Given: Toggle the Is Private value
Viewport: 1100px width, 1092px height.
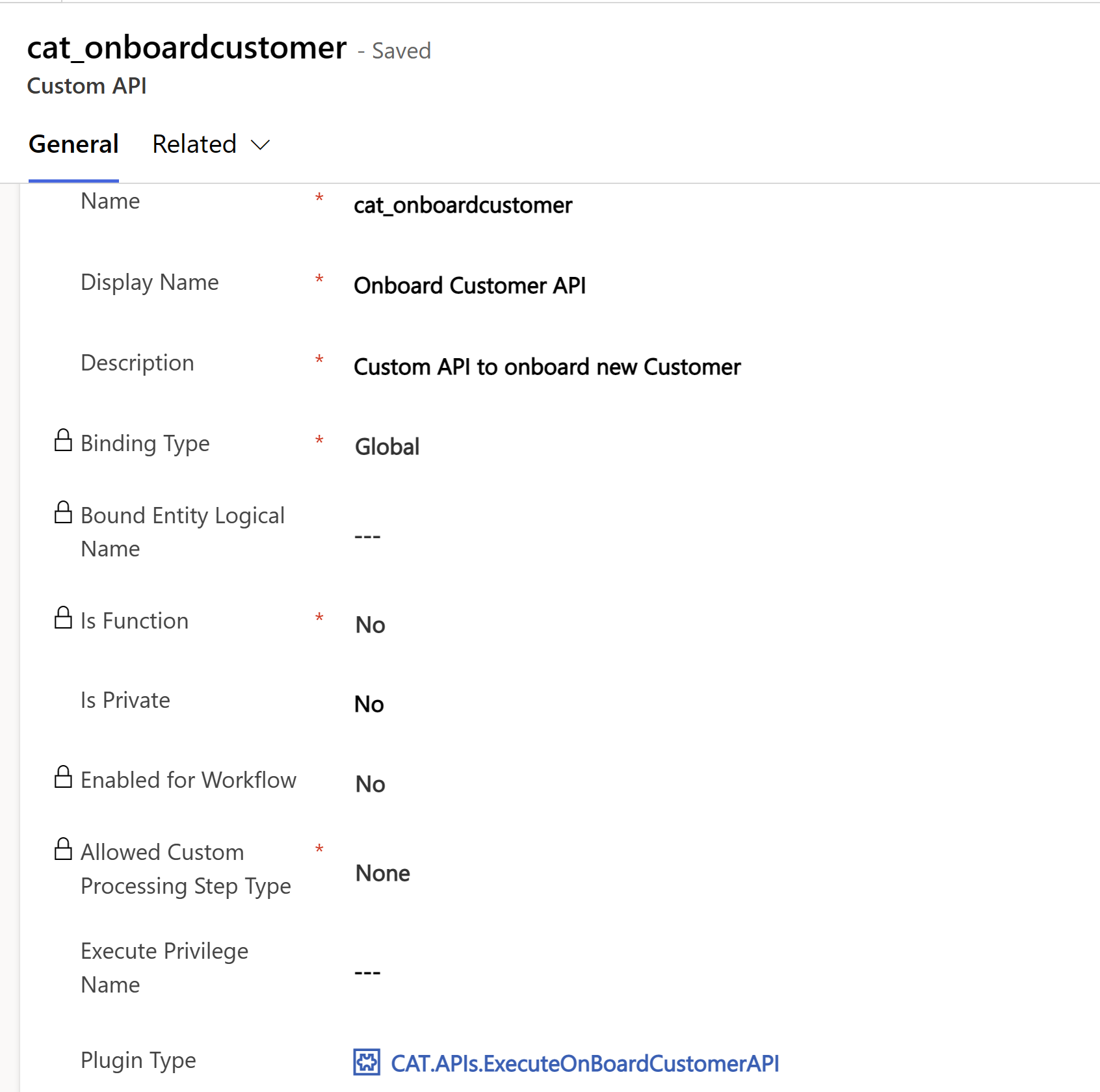Looking at the screenshot, I should tap(369, 705).
